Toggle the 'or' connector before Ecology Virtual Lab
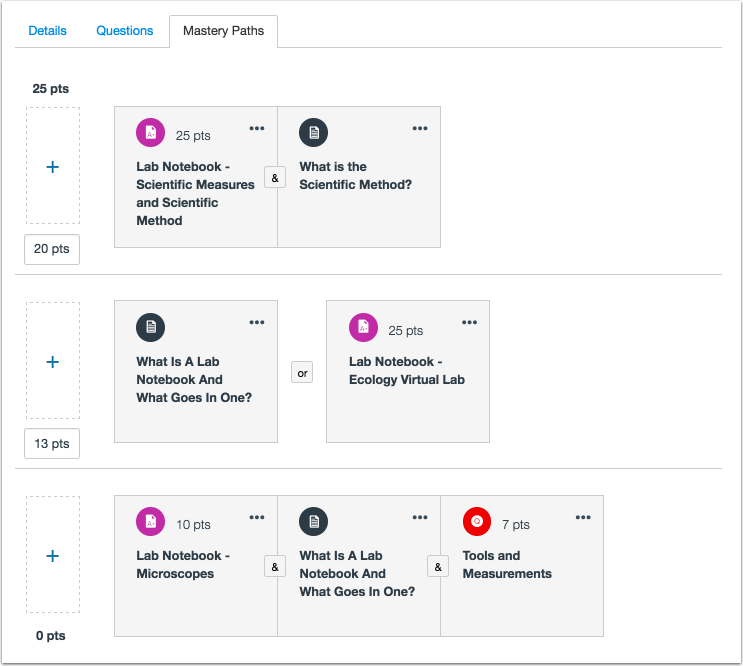Viewport: 743px width, 666px height. tap(302, 372)
